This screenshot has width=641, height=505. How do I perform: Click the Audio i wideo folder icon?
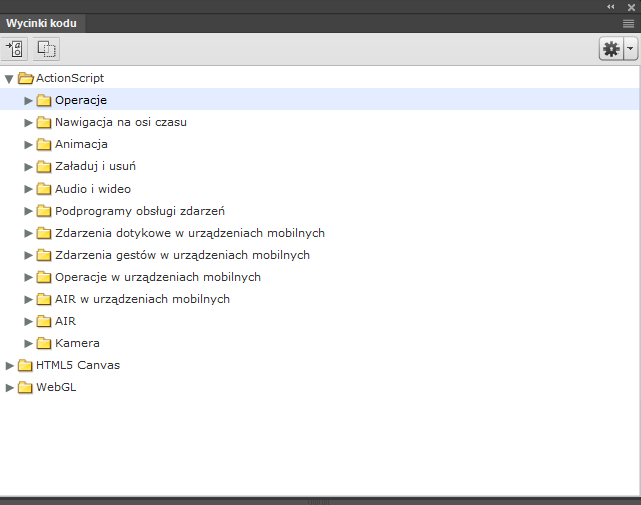tap(44, 188)
